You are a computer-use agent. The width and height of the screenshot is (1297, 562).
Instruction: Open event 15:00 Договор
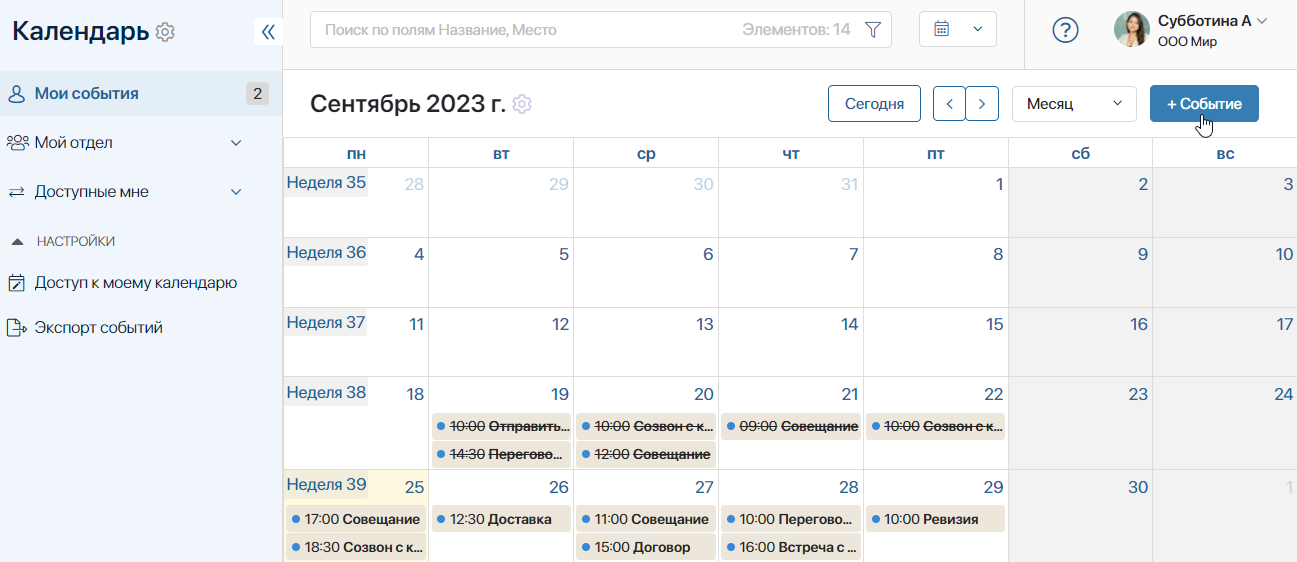[x=646, y=547]
